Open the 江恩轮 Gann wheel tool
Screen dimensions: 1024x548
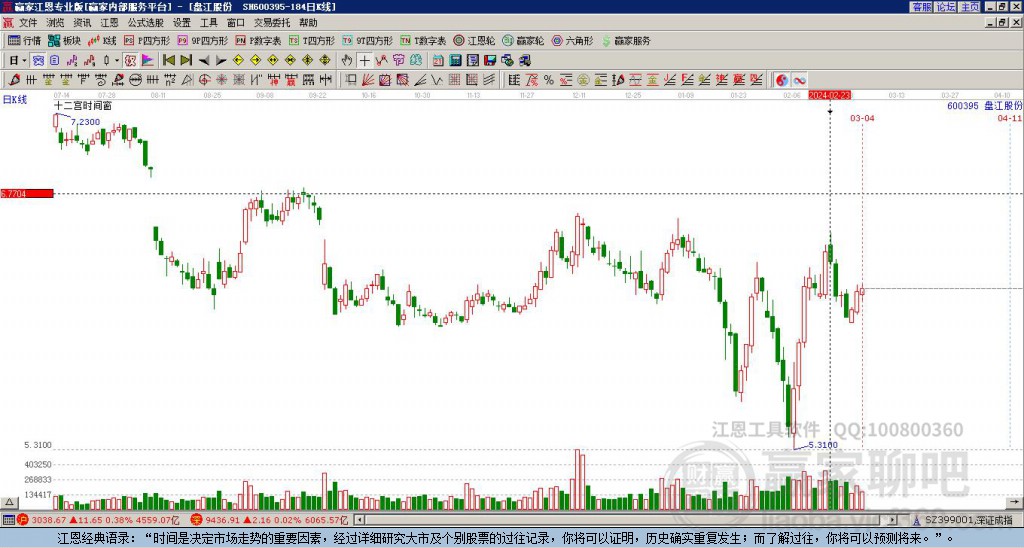click(473, 41)
